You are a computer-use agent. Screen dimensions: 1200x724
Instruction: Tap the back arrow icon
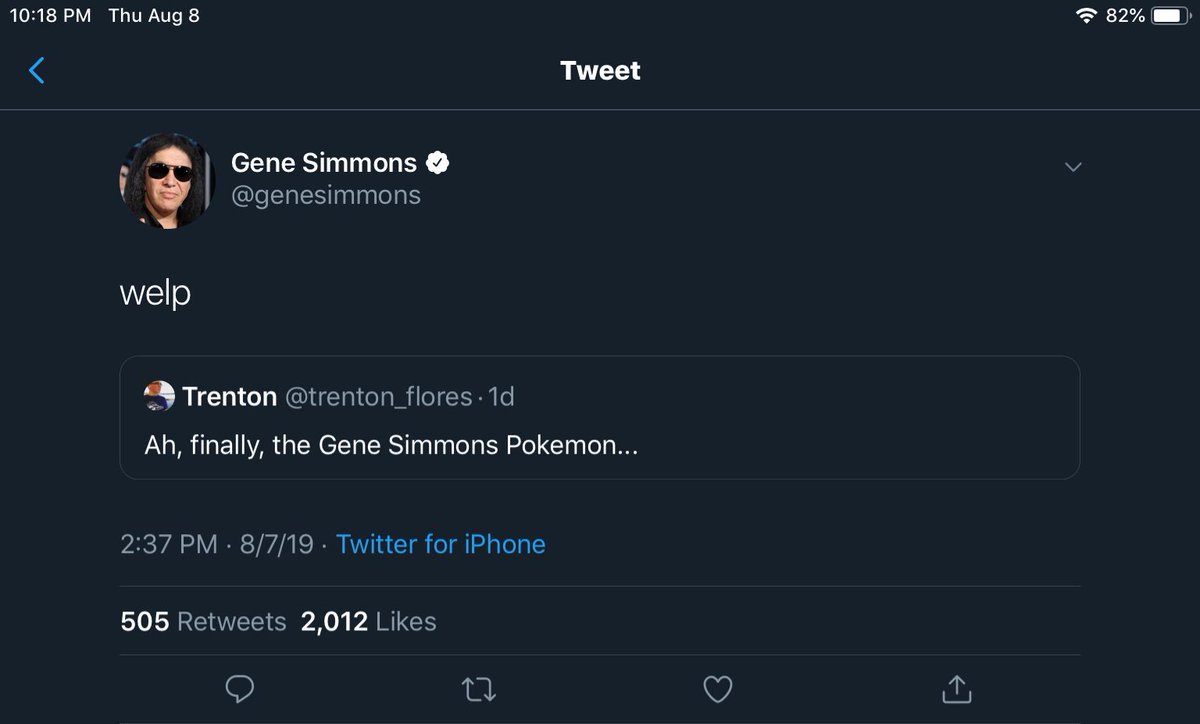click(37, 70)
